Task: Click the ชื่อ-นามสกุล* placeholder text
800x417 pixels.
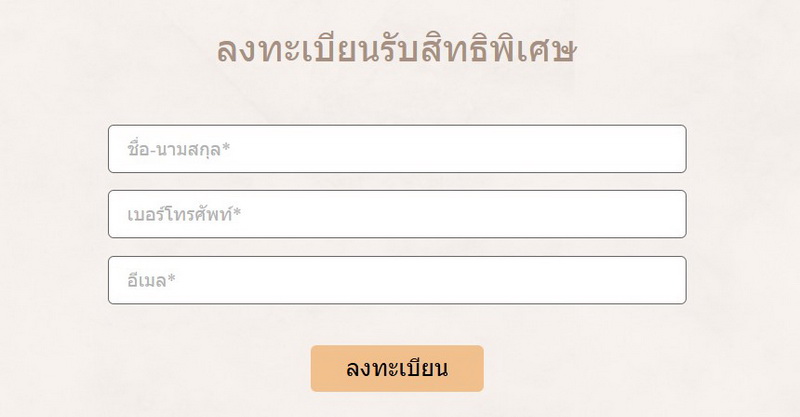Action: click(179, 150)
